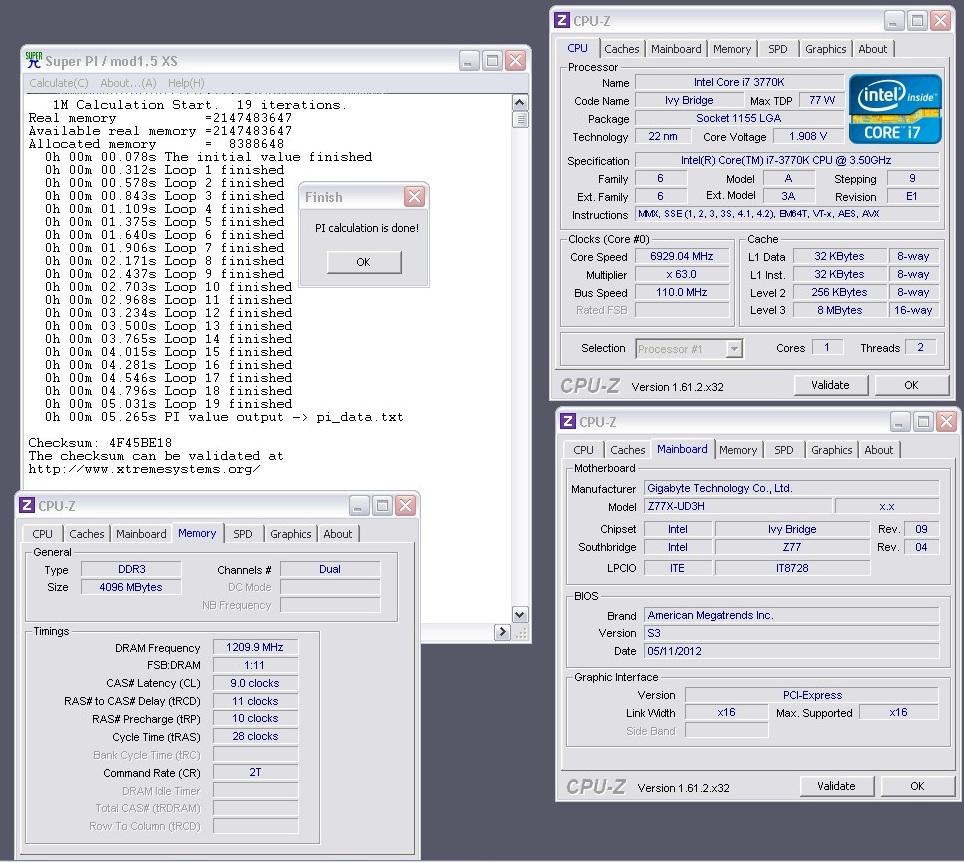Click Validate button in Mainboard window

tap(836, 786)
